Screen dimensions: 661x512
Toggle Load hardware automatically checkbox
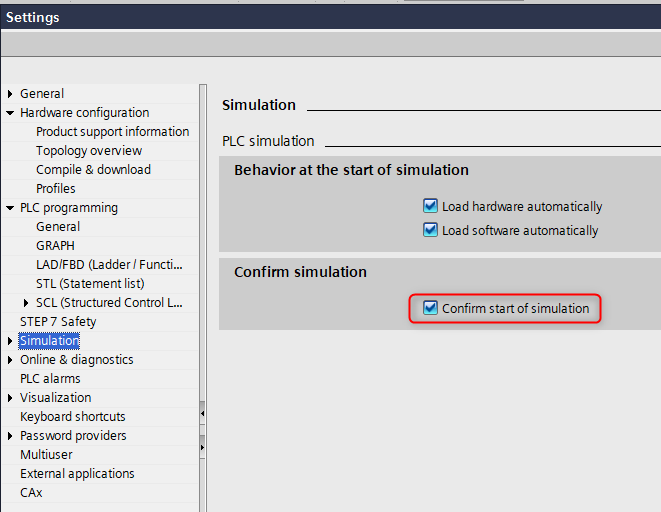pyautogui.click(x=431, y=206)
